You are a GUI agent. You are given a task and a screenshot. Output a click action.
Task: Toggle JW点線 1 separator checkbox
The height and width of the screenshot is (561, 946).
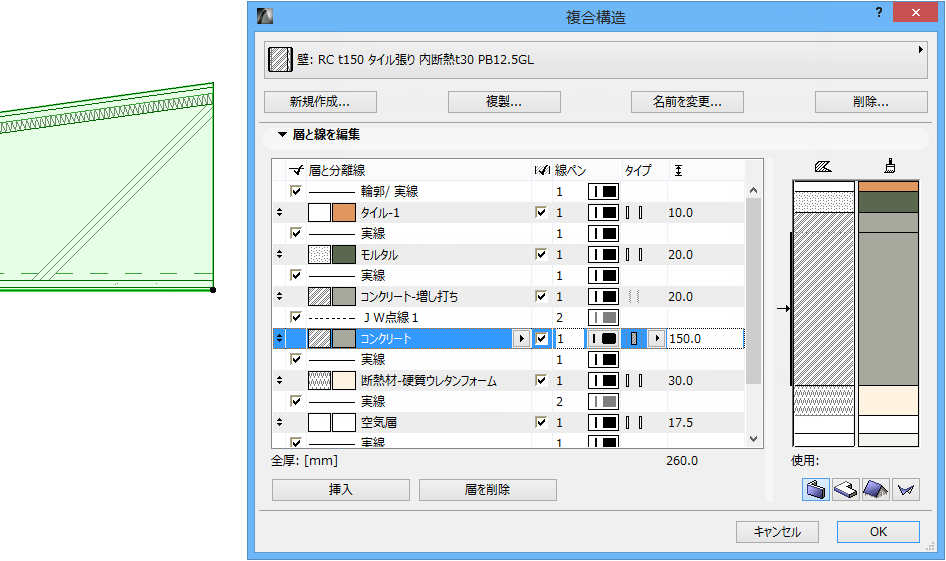click(x=296, y=317)
